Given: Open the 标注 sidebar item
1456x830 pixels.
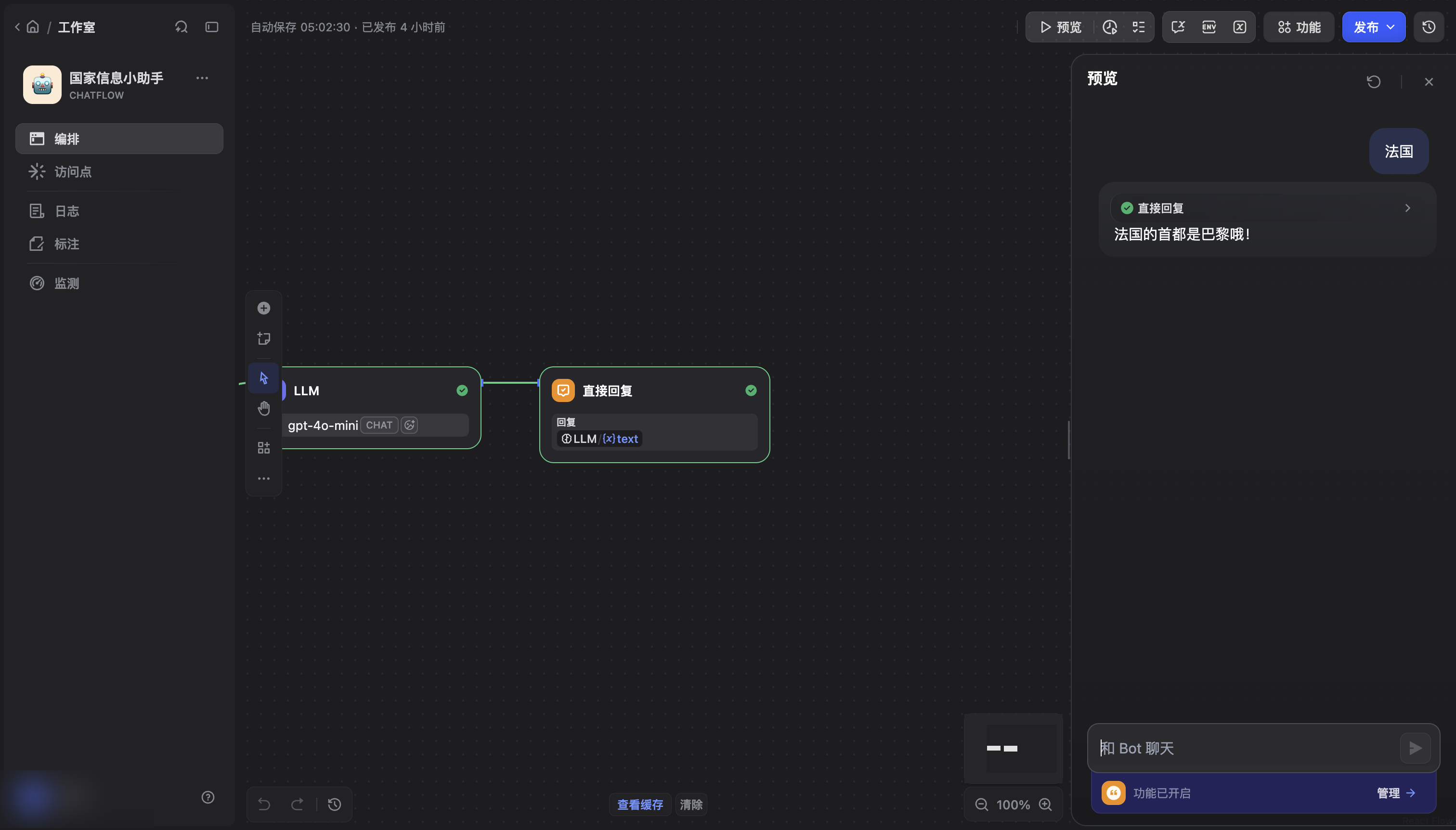Looking at the screenshot, I should click(119, 244).
